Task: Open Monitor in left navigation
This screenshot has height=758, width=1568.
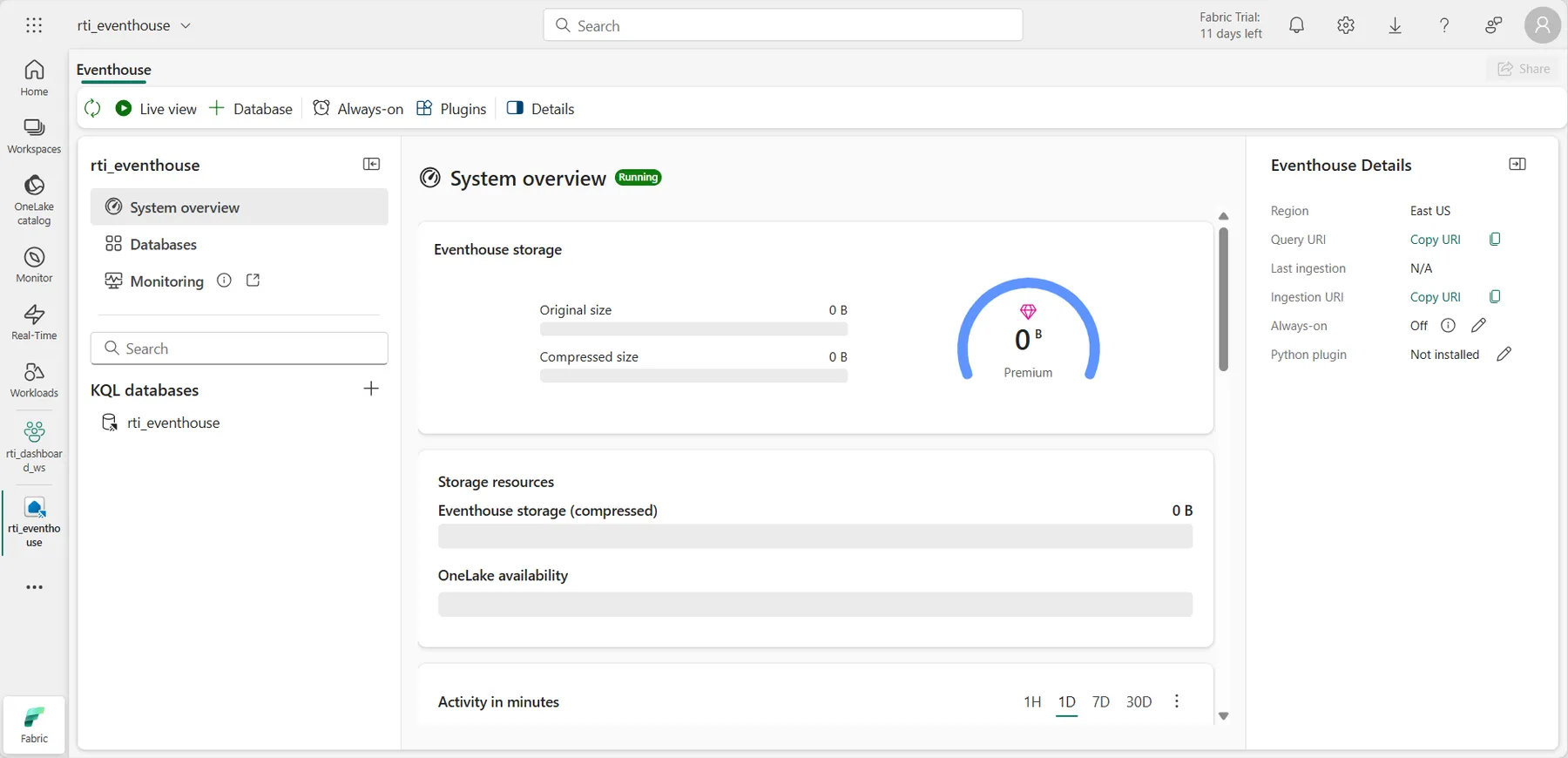Action: point(34,265)
